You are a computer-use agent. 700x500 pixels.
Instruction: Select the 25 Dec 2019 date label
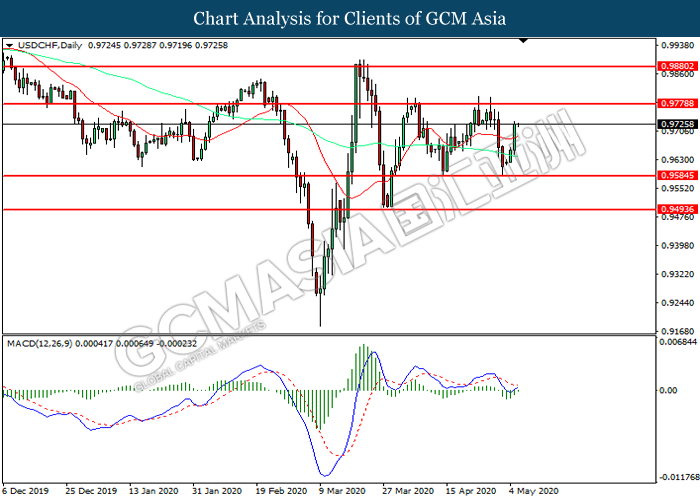click(x=91, y=491)
